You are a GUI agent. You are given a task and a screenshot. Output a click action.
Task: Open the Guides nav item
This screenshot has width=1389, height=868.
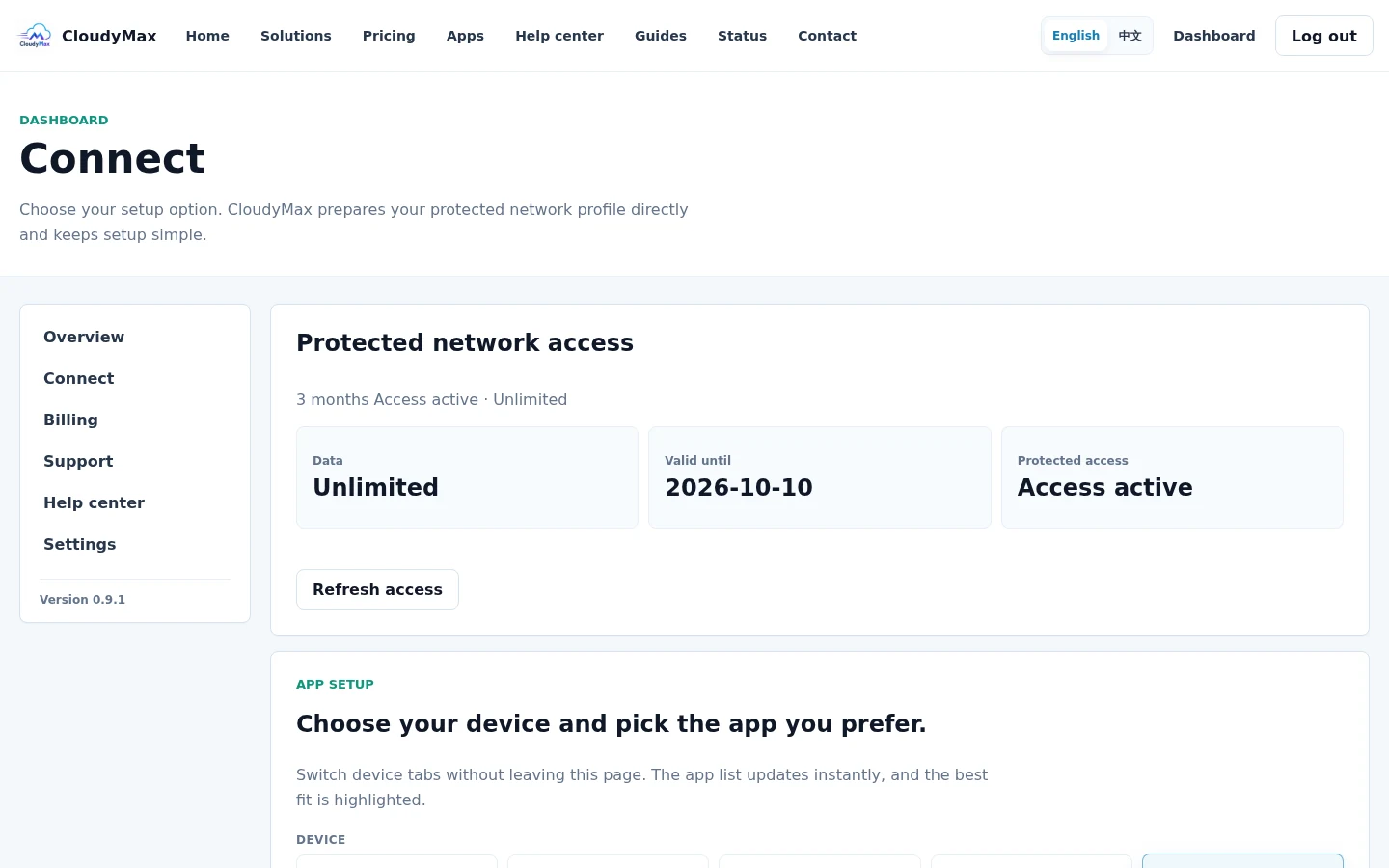661,36
